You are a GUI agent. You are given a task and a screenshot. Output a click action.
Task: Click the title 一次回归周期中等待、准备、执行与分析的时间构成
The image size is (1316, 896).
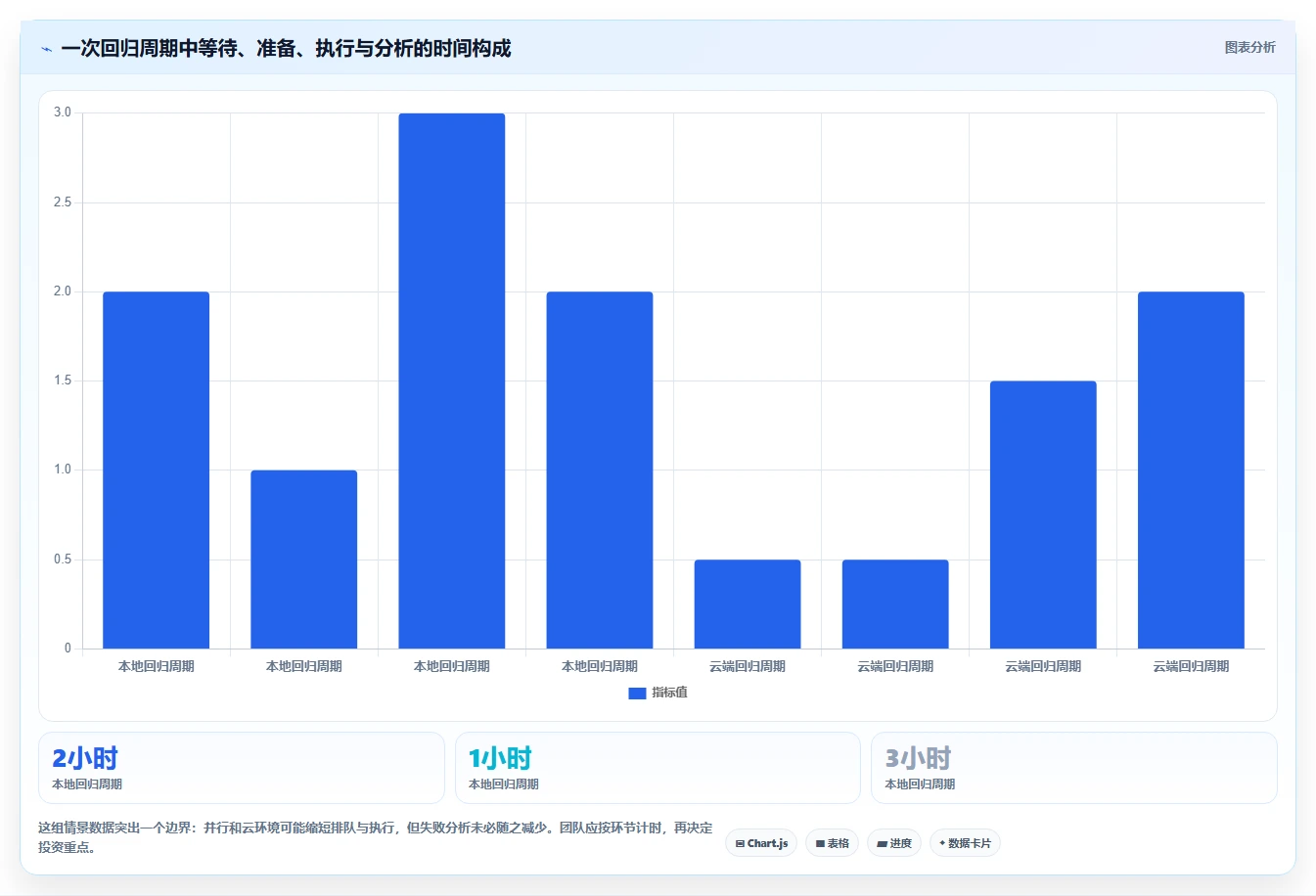point(286,49)
